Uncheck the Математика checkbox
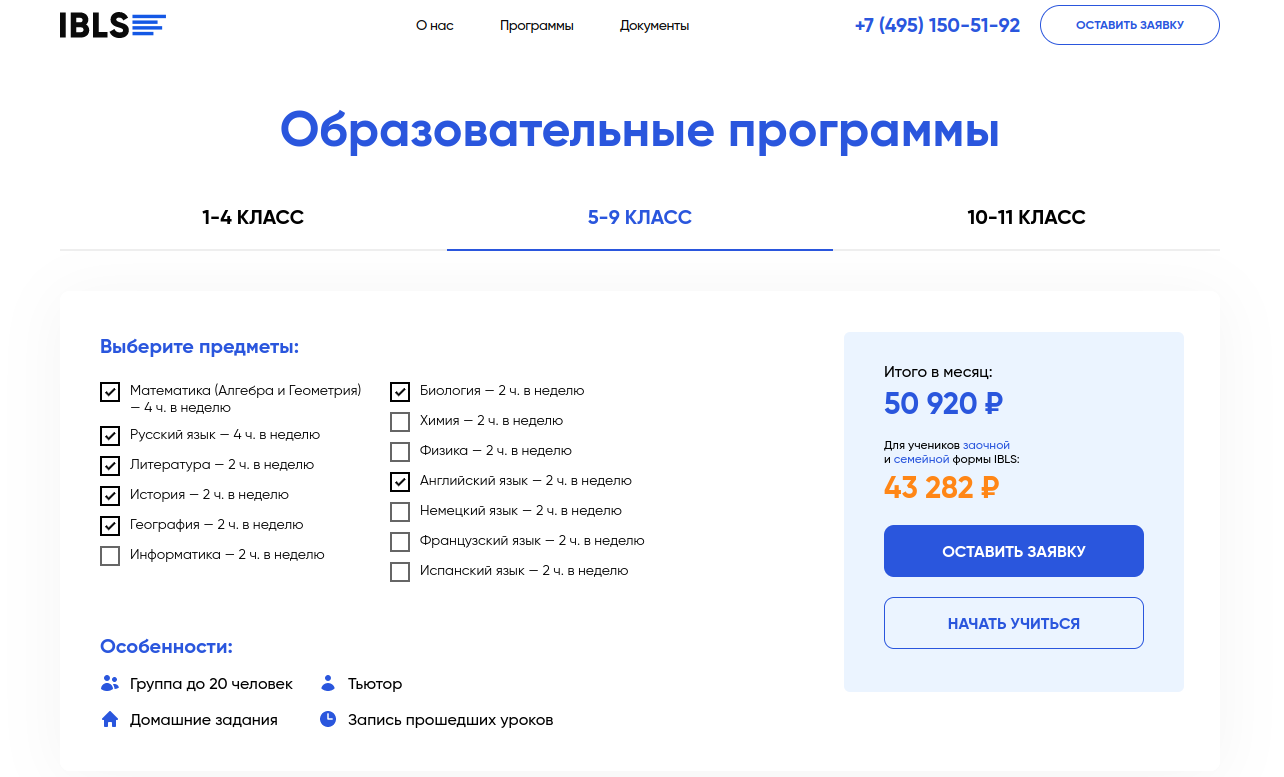This screenshot has height=777, width=1284. click(x=110, y=392)
